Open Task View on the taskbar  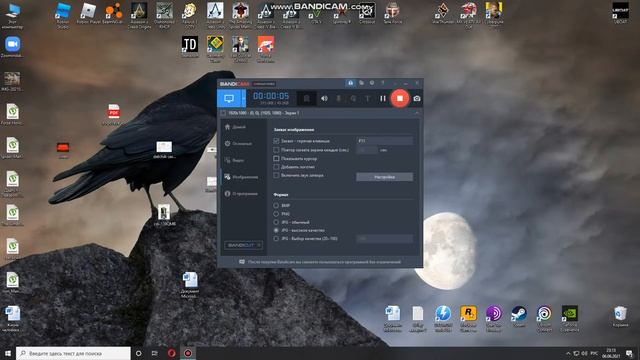(x=155, y=353)
